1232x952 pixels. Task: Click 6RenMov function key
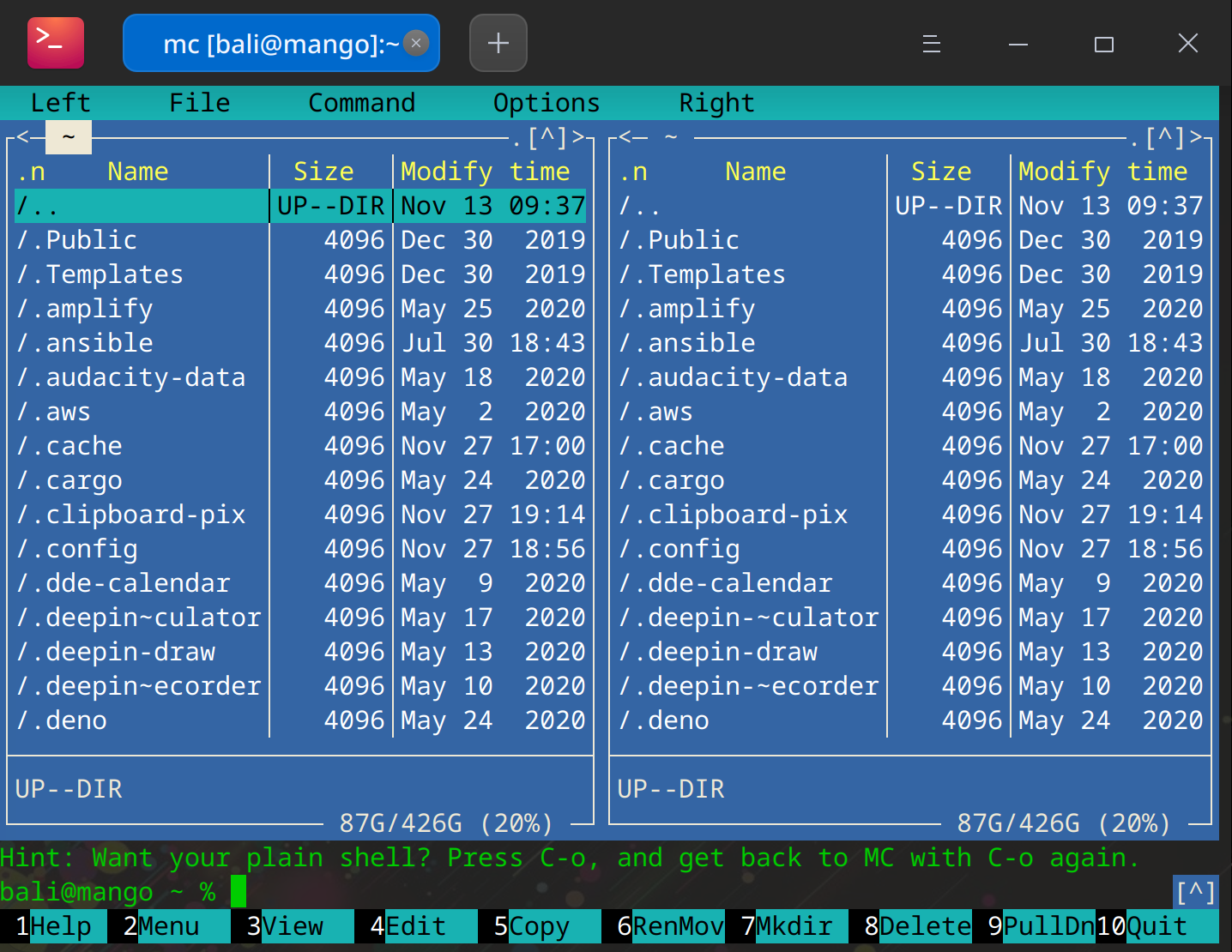tap(663, 926)
